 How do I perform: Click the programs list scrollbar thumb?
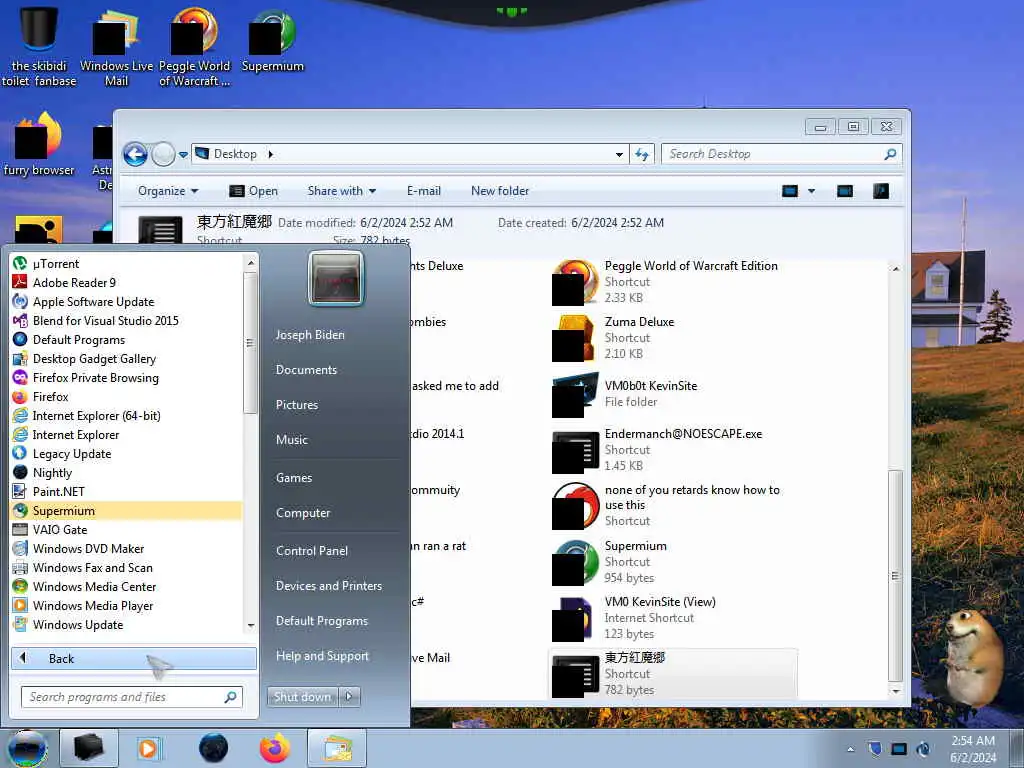pos(249,343)
